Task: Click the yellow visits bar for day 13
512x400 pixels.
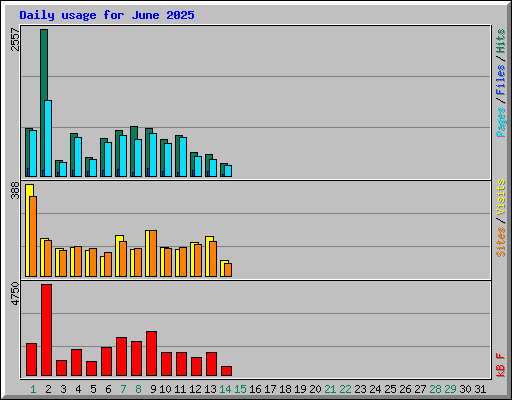Action: [x=208, y=257]
